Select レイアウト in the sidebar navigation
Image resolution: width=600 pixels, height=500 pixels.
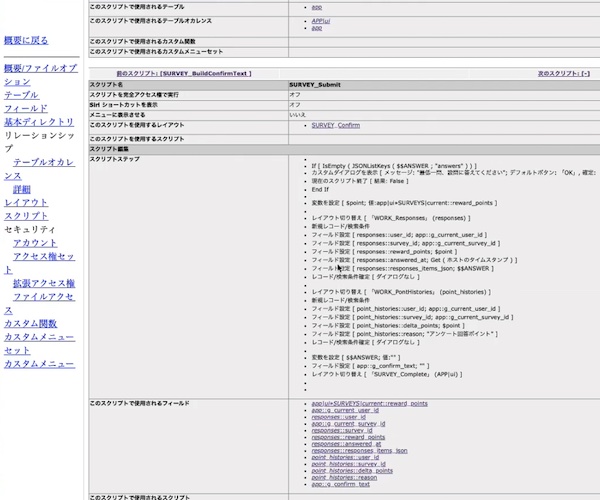[25, 203]
